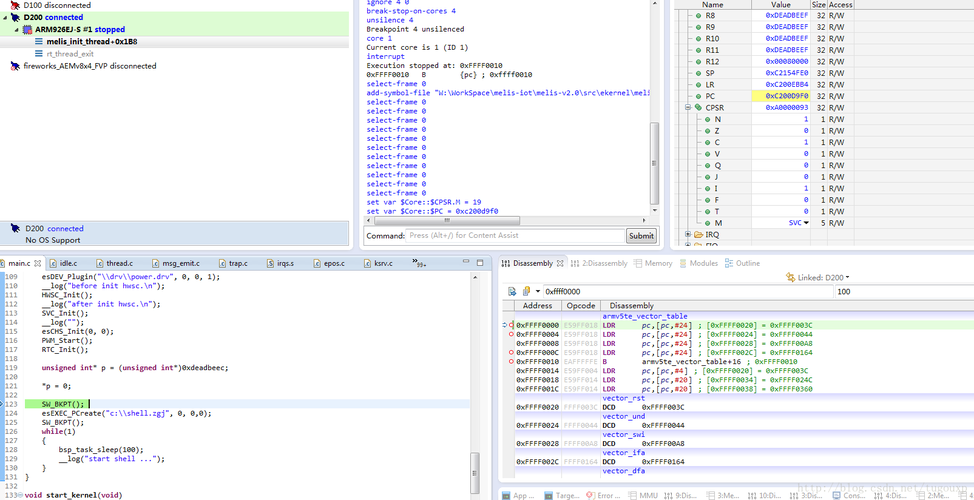
Task: Close the Disassembly view tab
Action: (x=560, y=263)
